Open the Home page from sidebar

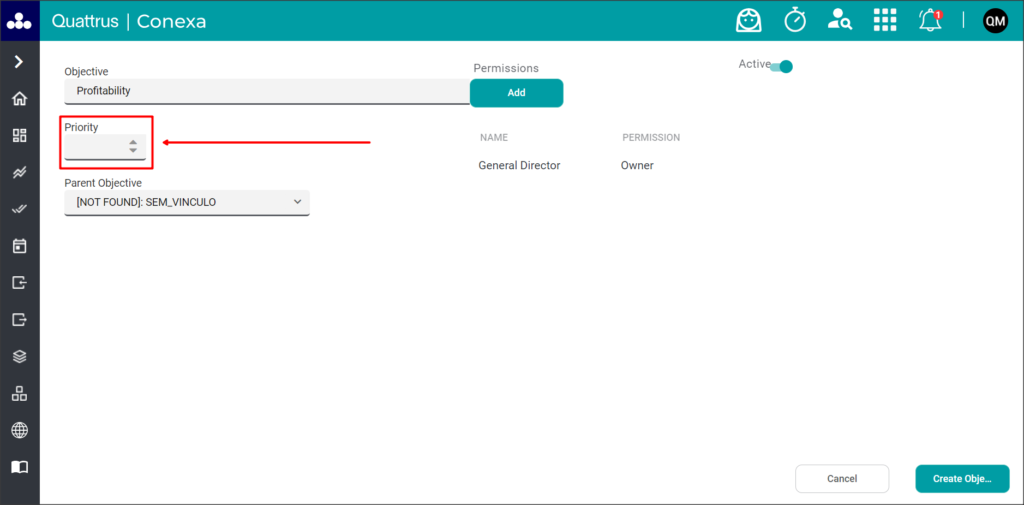(x=20, y=99)
